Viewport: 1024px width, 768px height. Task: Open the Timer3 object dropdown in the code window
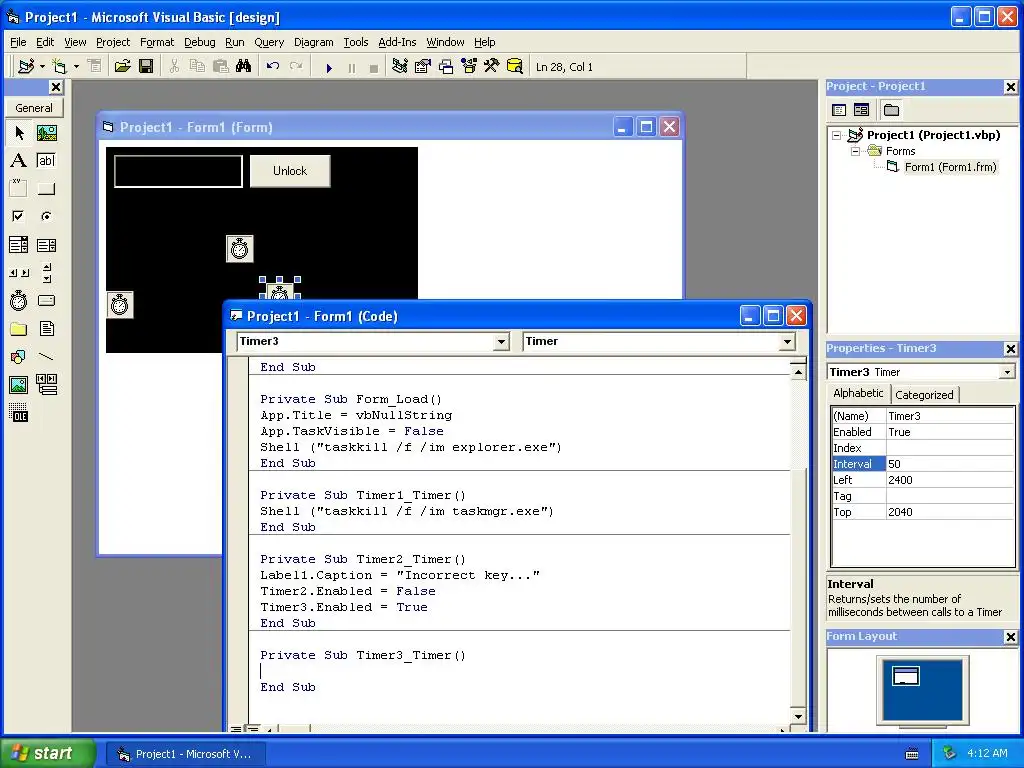point(501,342)
